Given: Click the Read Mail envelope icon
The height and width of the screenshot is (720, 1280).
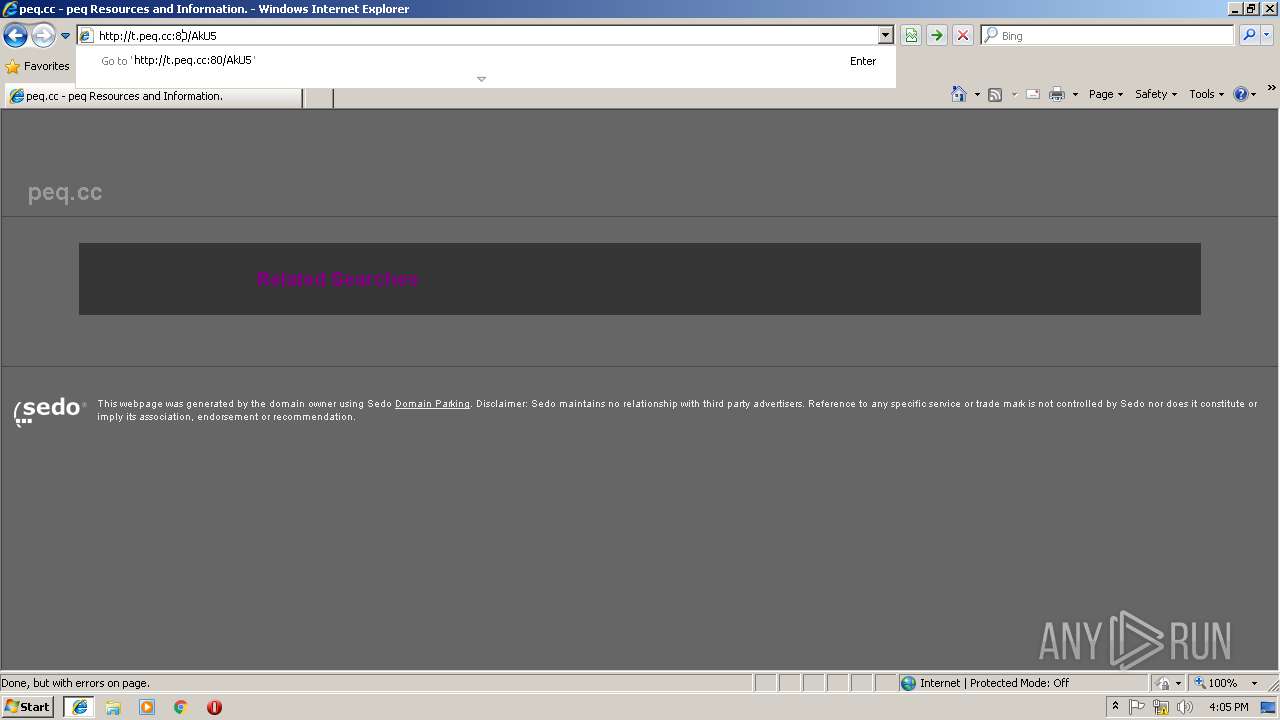Looking at the screenshot, I should [1033, 94].
